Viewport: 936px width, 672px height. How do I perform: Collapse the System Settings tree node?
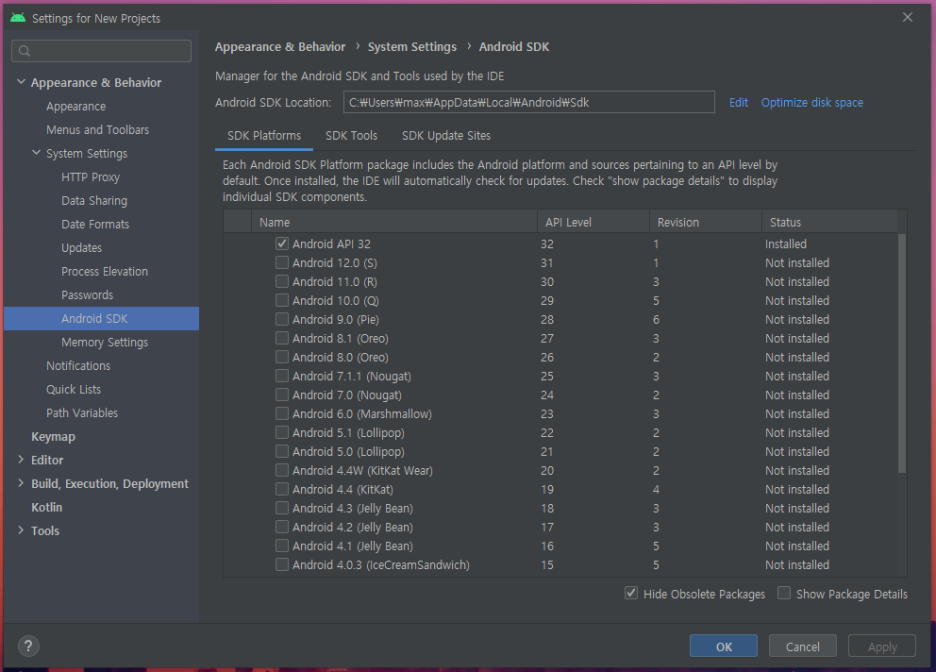36,153
